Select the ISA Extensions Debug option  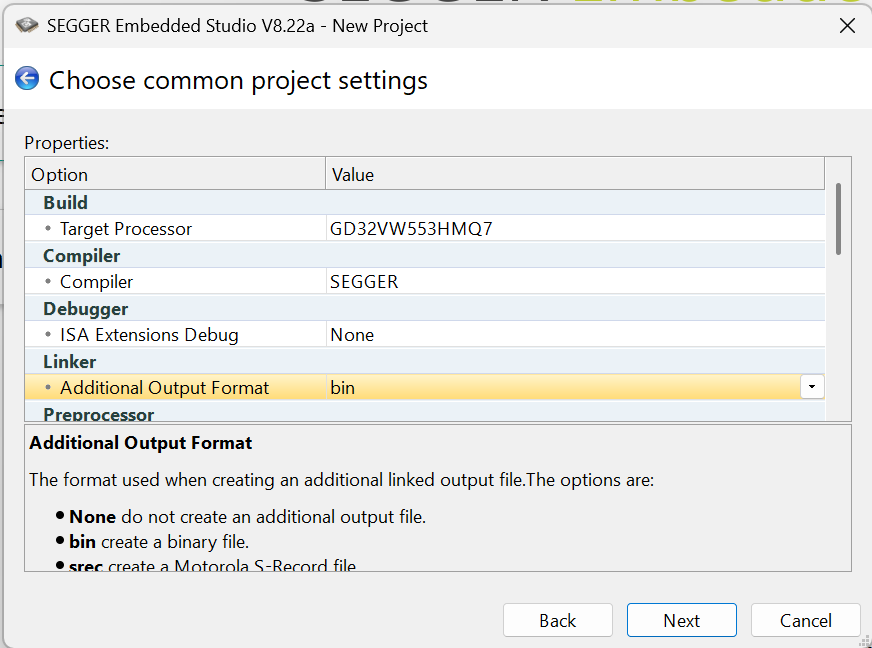click(x=148, y=335)
